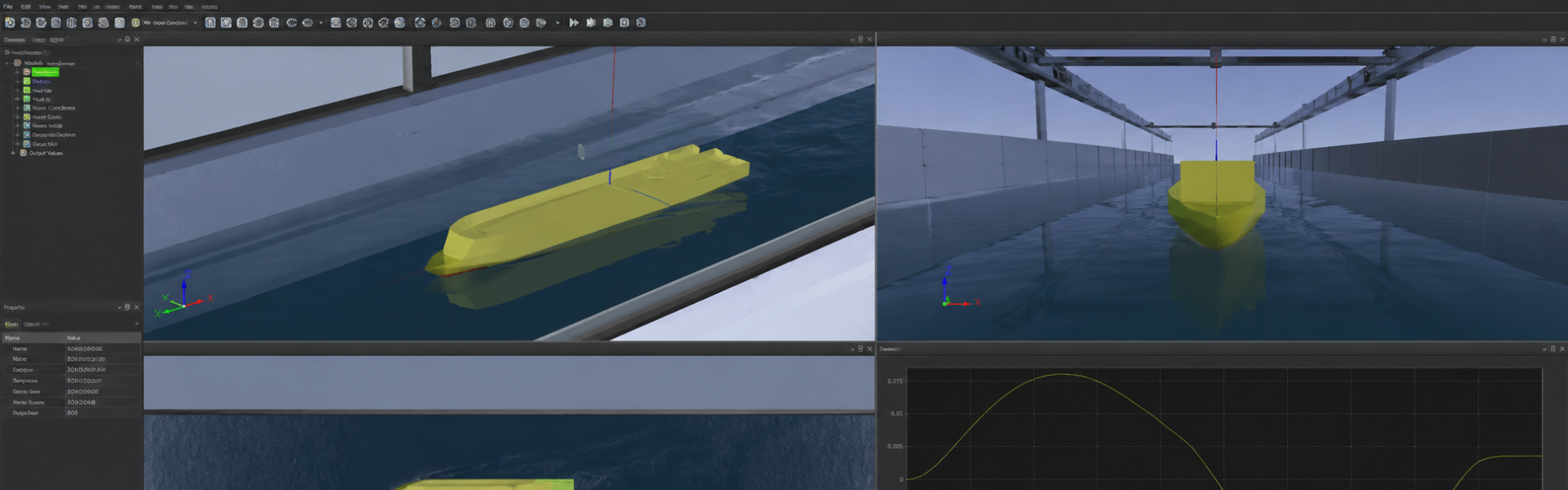The width and height of the screenshot is (1568, 490).
Task: Click the axis triad in perspective viewport
Action: click(x=185, y=294)
